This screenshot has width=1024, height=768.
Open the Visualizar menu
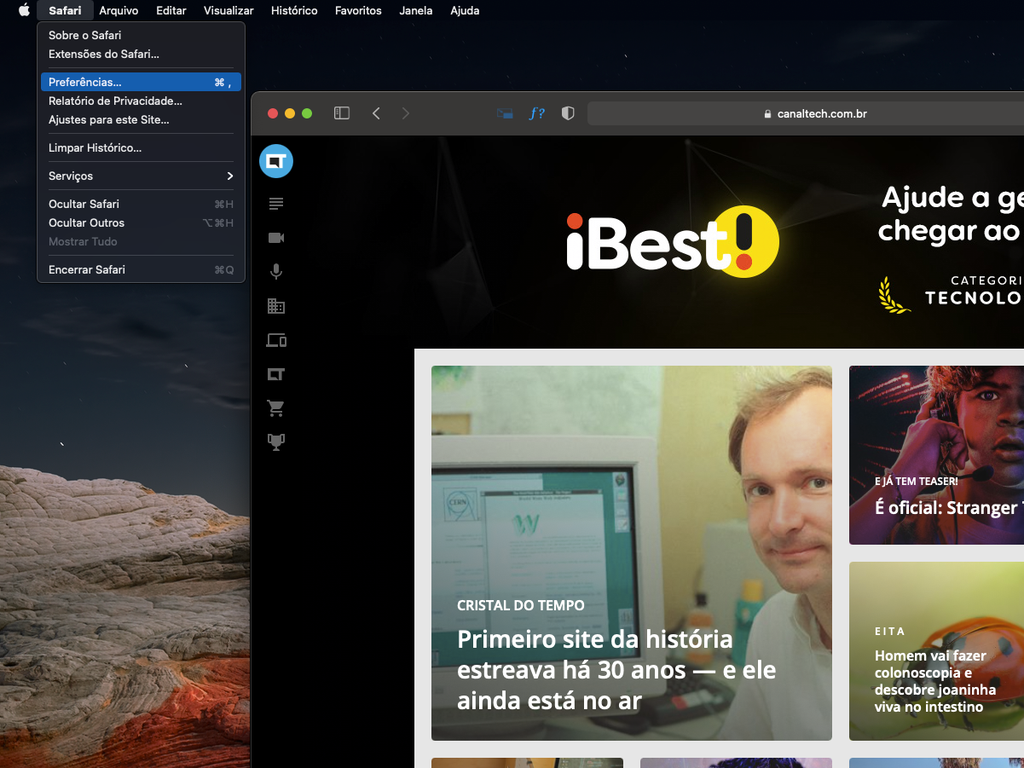click(x=229, y=10)
